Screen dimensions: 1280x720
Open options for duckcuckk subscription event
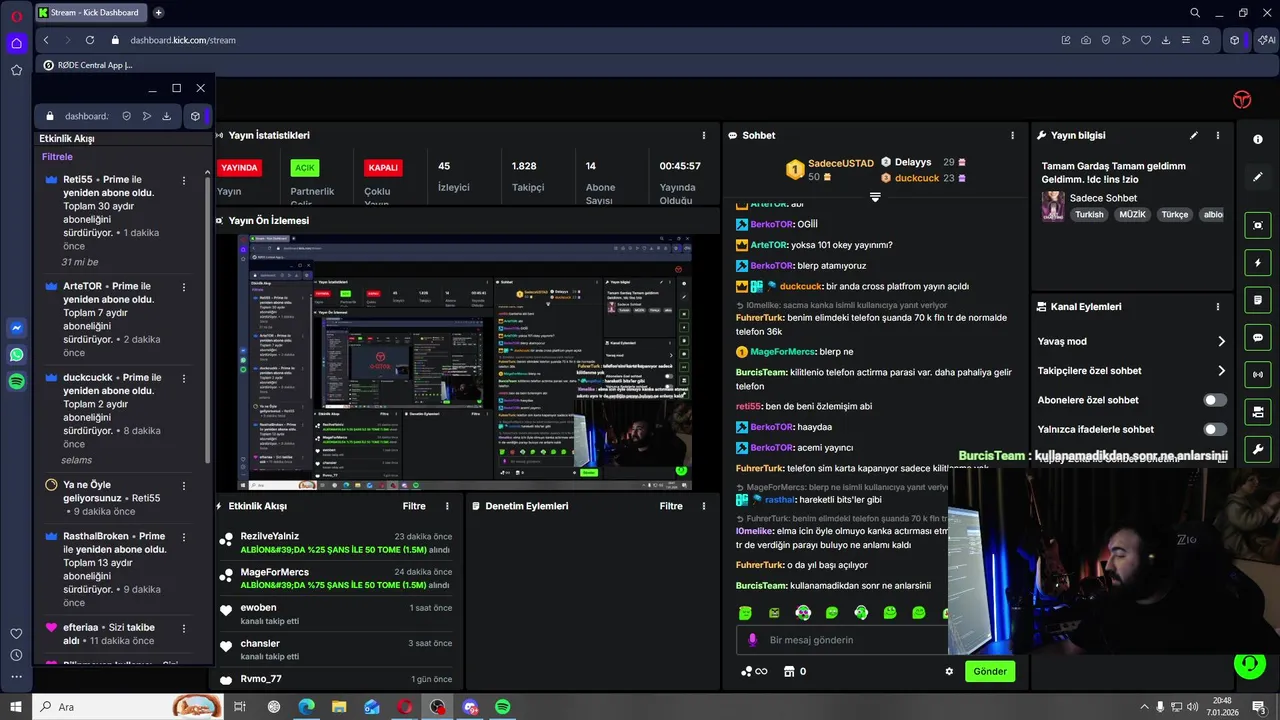[x=184, y=378]
